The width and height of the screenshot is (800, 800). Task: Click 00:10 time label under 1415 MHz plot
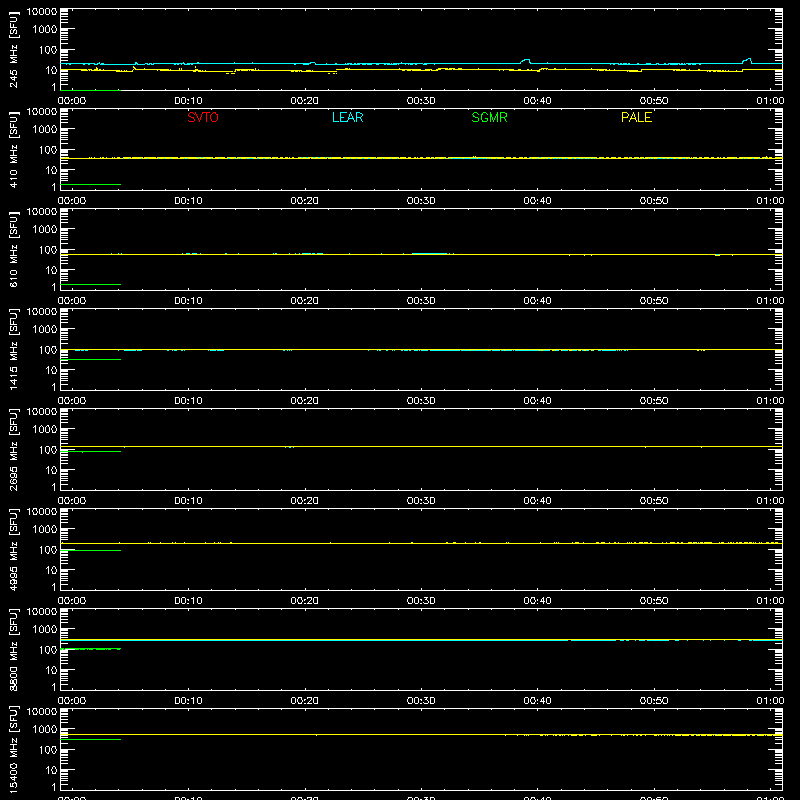(x=188, y=401)
